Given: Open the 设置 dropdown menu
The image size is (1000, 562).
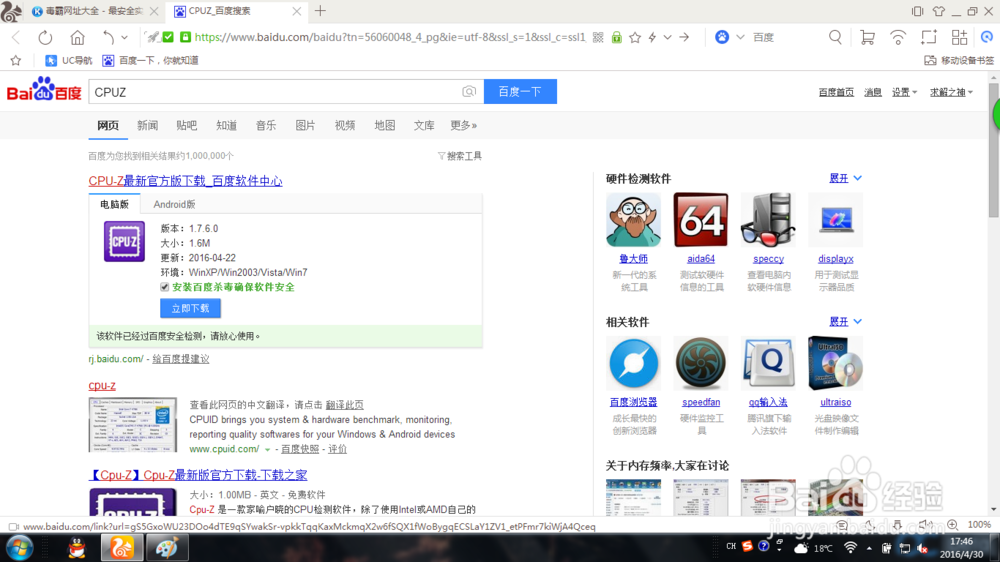Looking at the screenshot, I should click(904, 92).
